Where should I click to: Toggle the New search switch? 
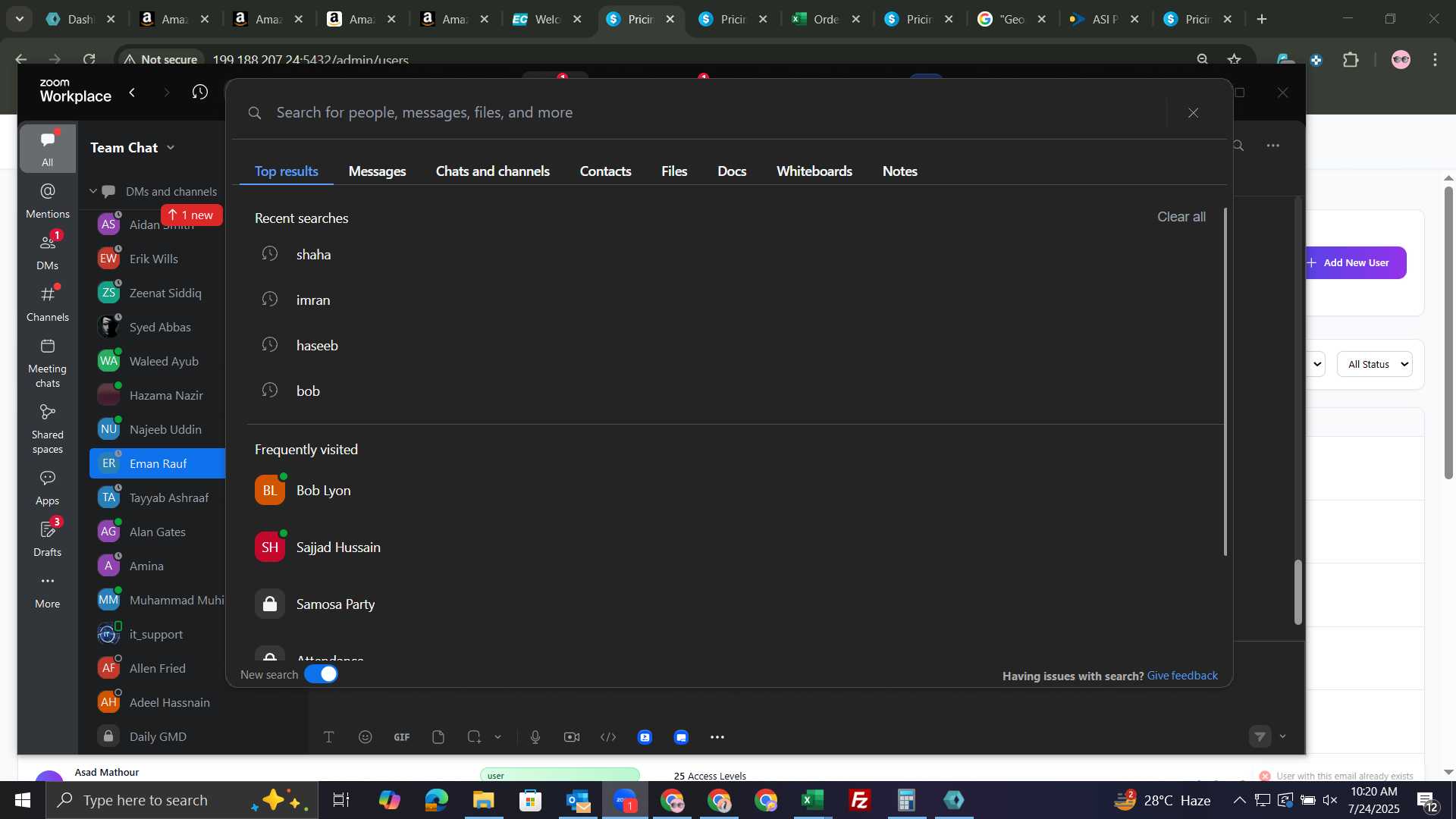321,674
